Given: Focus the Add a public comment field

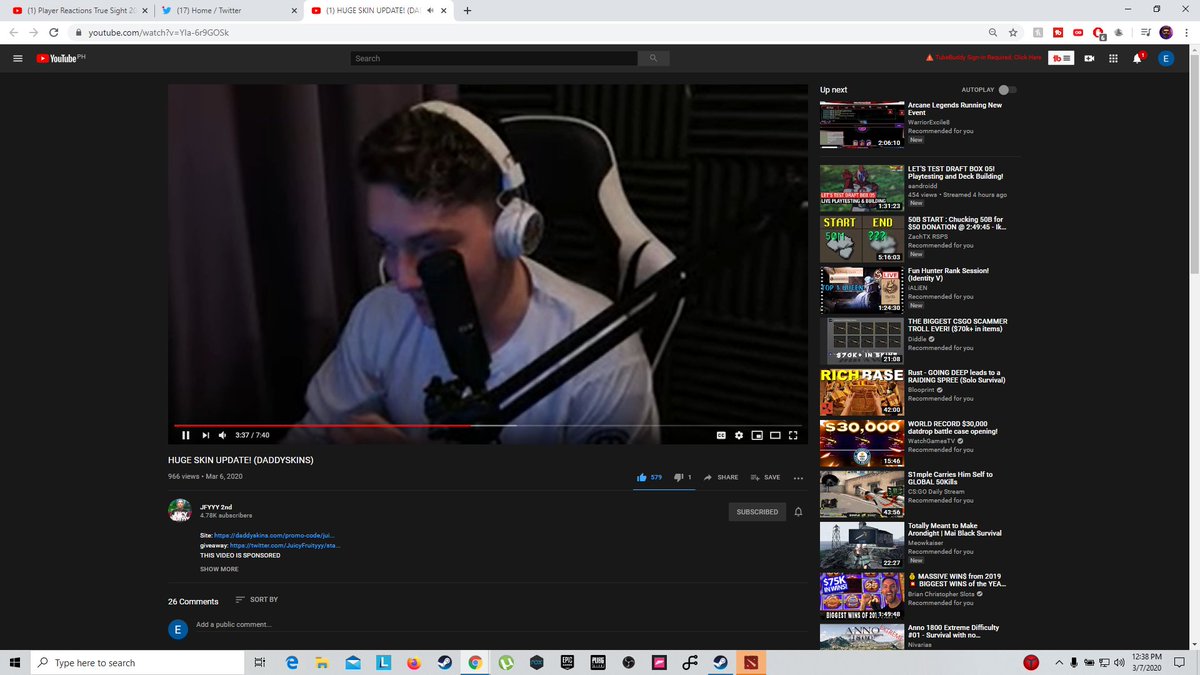Looking at the screenshot, I should (x=500, y=625).
